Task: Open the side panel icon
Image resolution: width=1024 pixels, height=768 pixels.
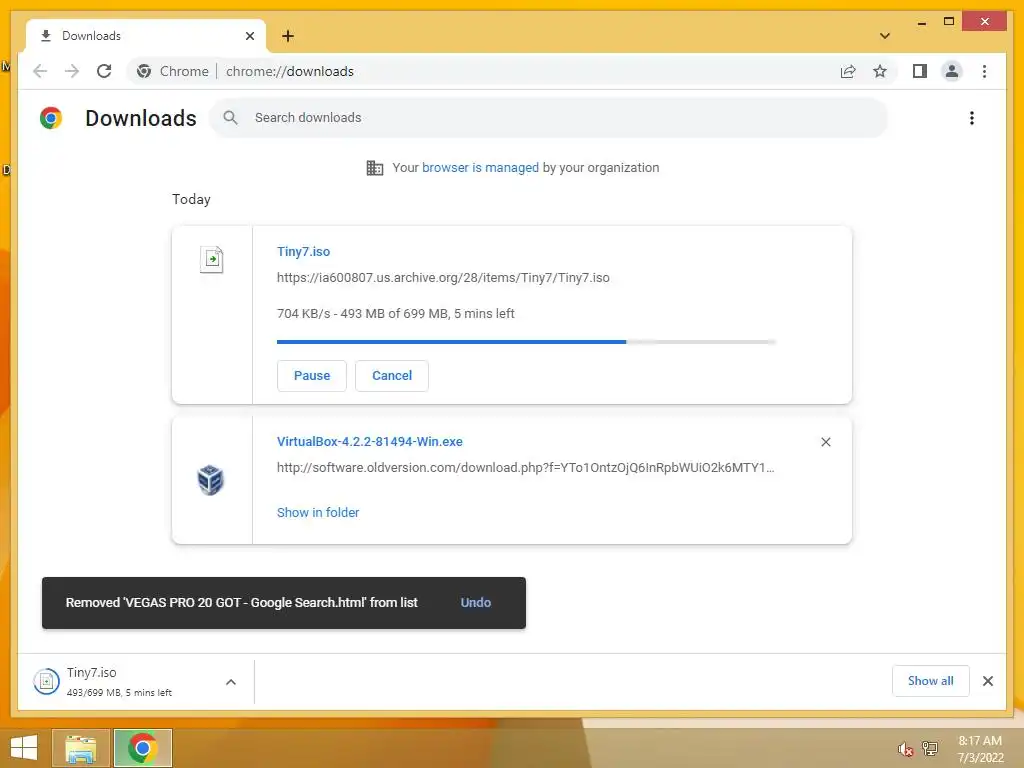Action: (920, 71)
